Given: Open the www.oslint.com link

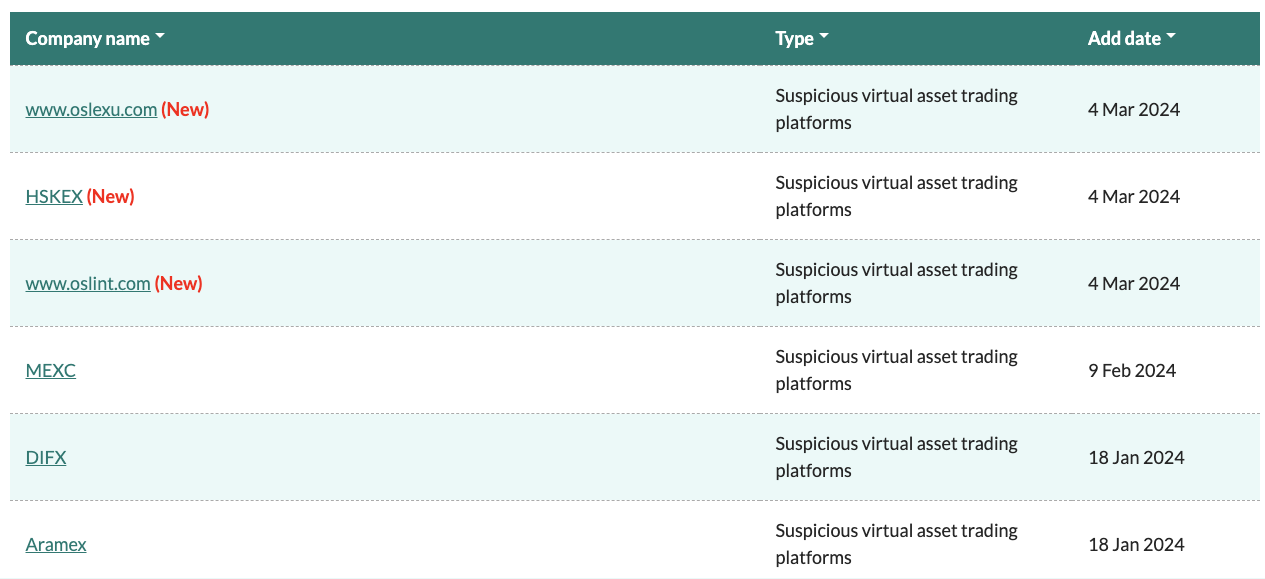Looking at the screenshot, I should pyautogui.click(x=88, y=284).
